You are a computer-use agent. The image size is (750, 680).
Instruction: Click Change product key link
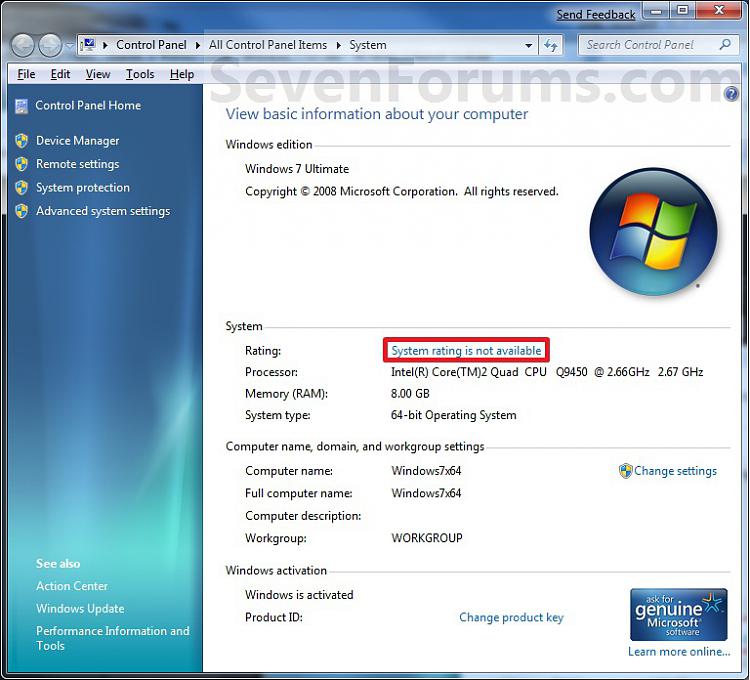pyautogui.click(x=511, y=617)
